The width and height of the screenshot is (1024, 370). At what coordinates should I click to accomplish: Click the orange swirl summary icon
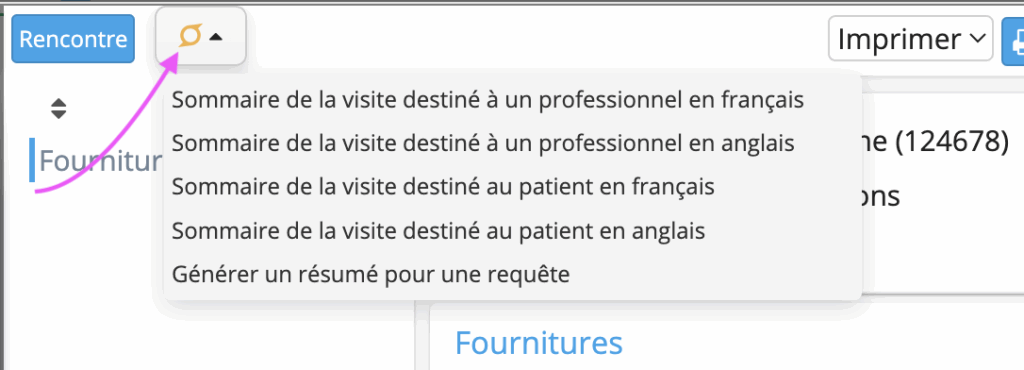tap(190, 37)
